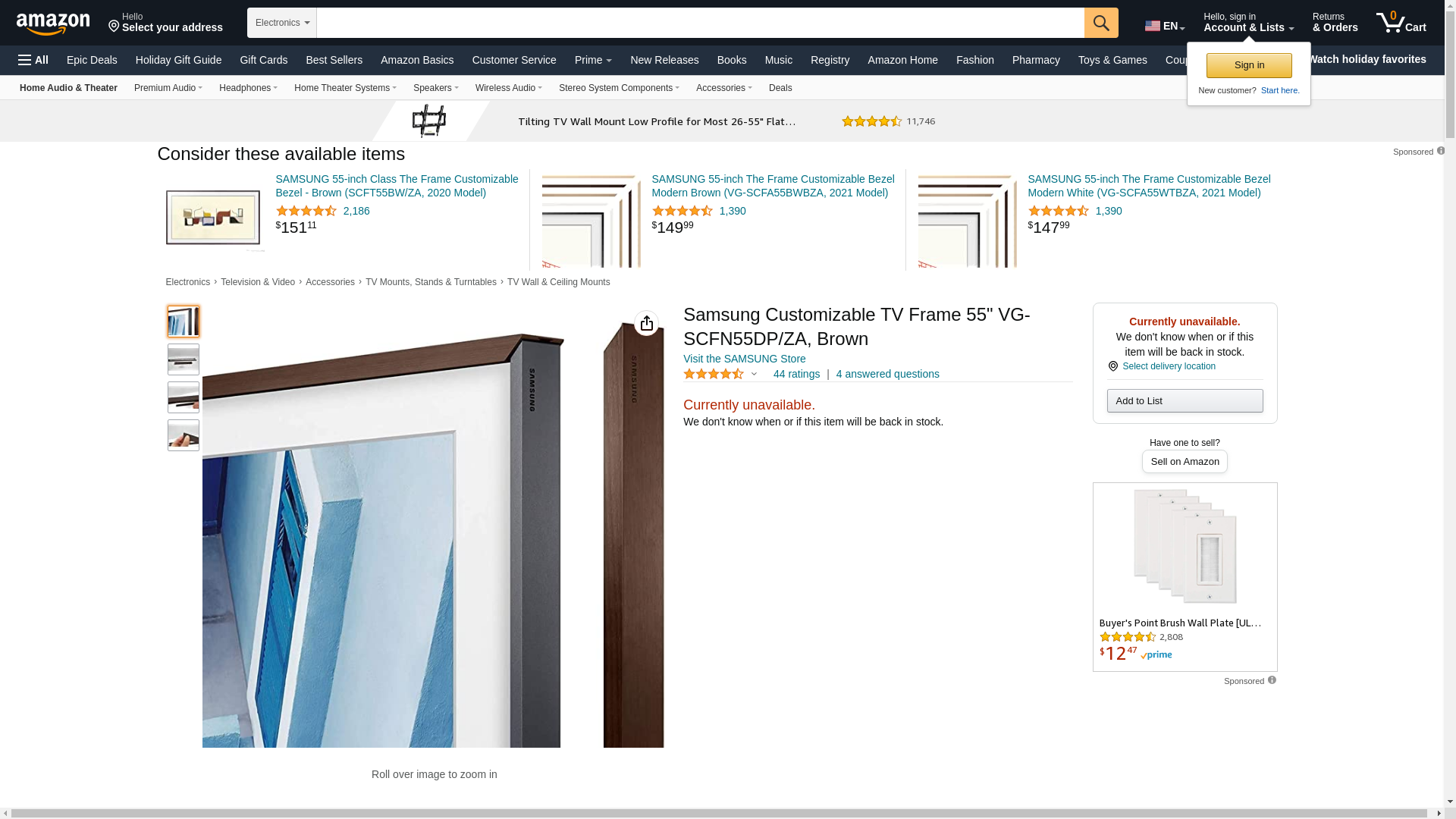This screenshot has width=1456, height=819.
Task: Open the Add to List dropdown
Action: (x=1185, y=401)
